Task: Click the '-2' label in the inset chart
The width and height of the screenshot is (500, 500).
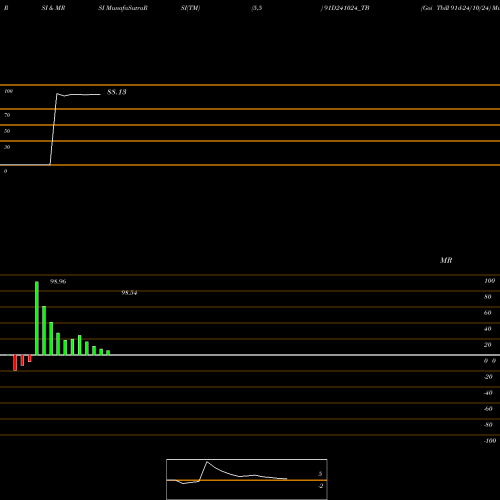Action: click(x=320, y=486)
